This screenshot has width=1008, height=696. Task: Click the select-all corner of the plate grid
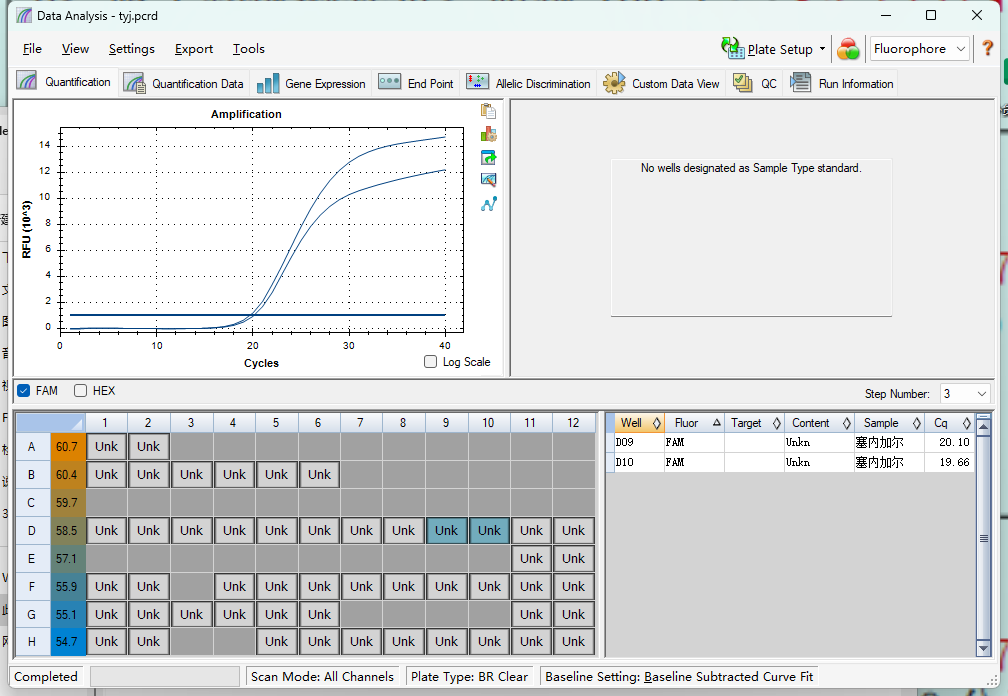pos(50,423)
